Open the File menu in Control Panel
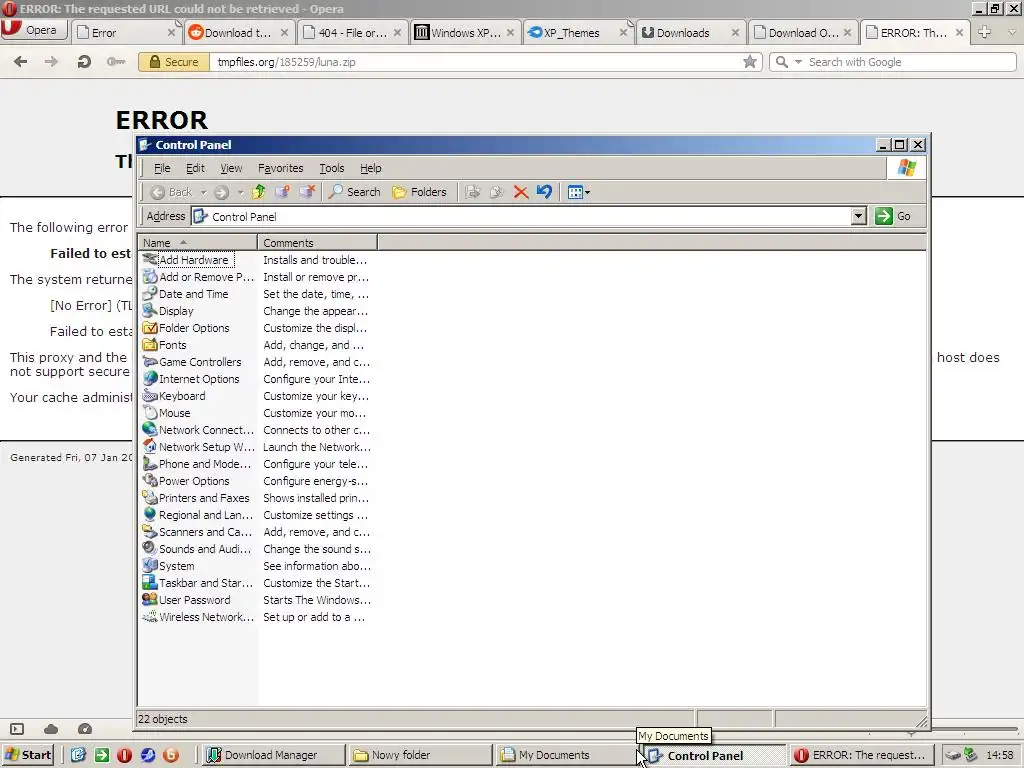 tap(162, 168)
